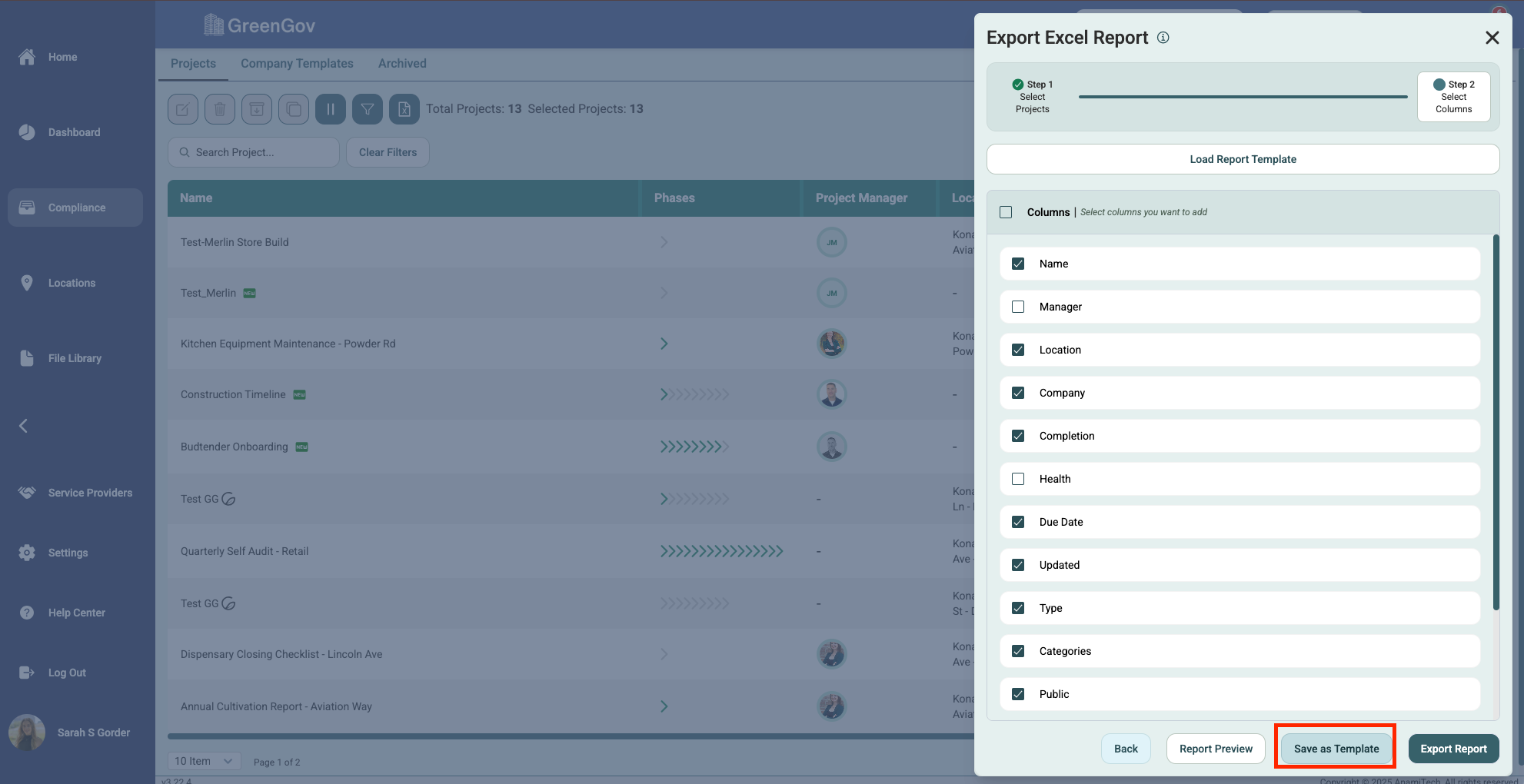The image size is (1524, 784).
Task: Open the filter funnel icon
Action: click(x=368, y=109)
